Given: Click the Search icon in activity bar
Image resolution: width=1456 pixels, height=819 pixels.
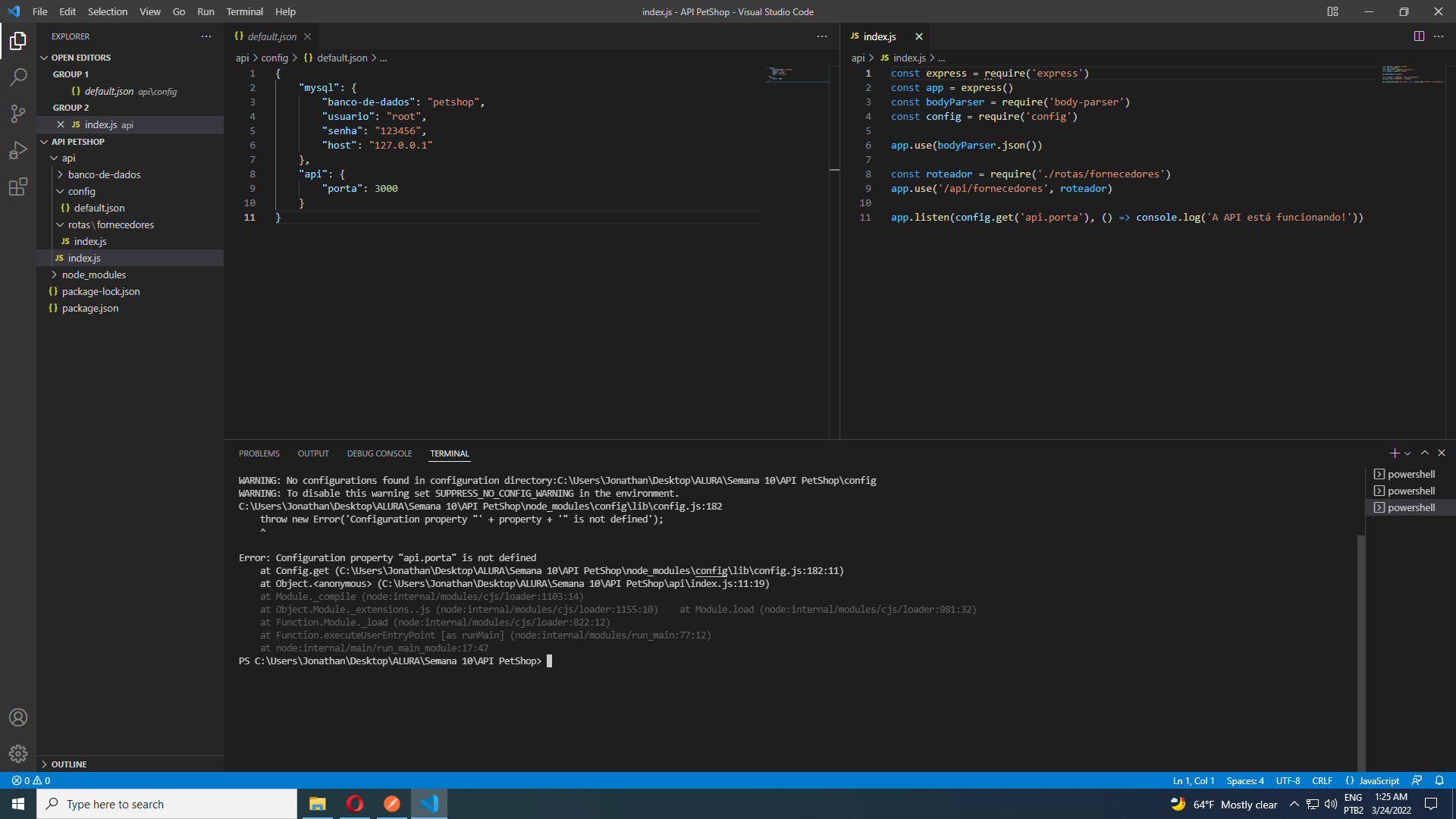Looking at the screenshot, I should pyautogui.click(x=18, y=77).
